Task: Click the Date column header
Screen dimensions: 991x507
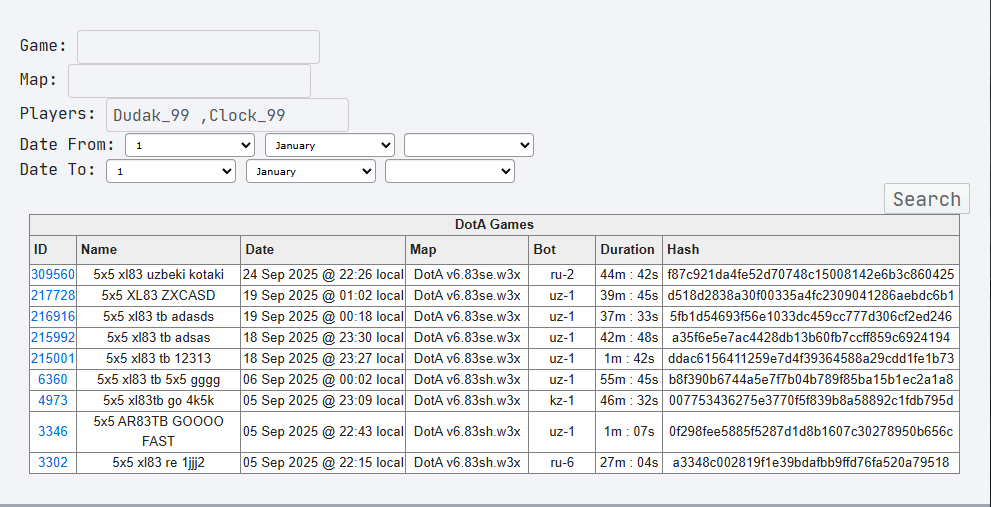Action: pos(323,250)
